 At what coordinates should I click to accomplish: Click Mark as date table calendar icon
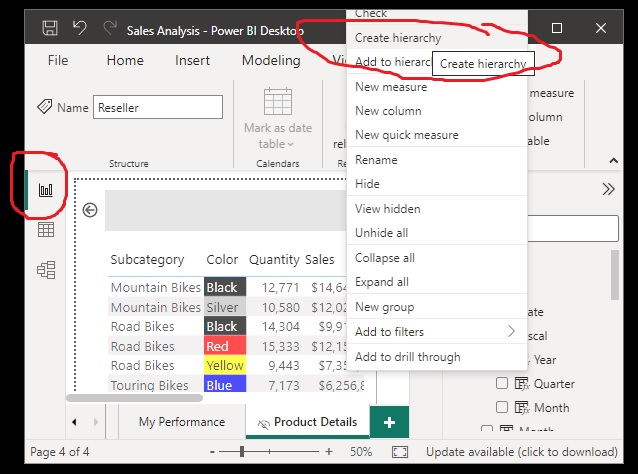[x=278, y=102]
